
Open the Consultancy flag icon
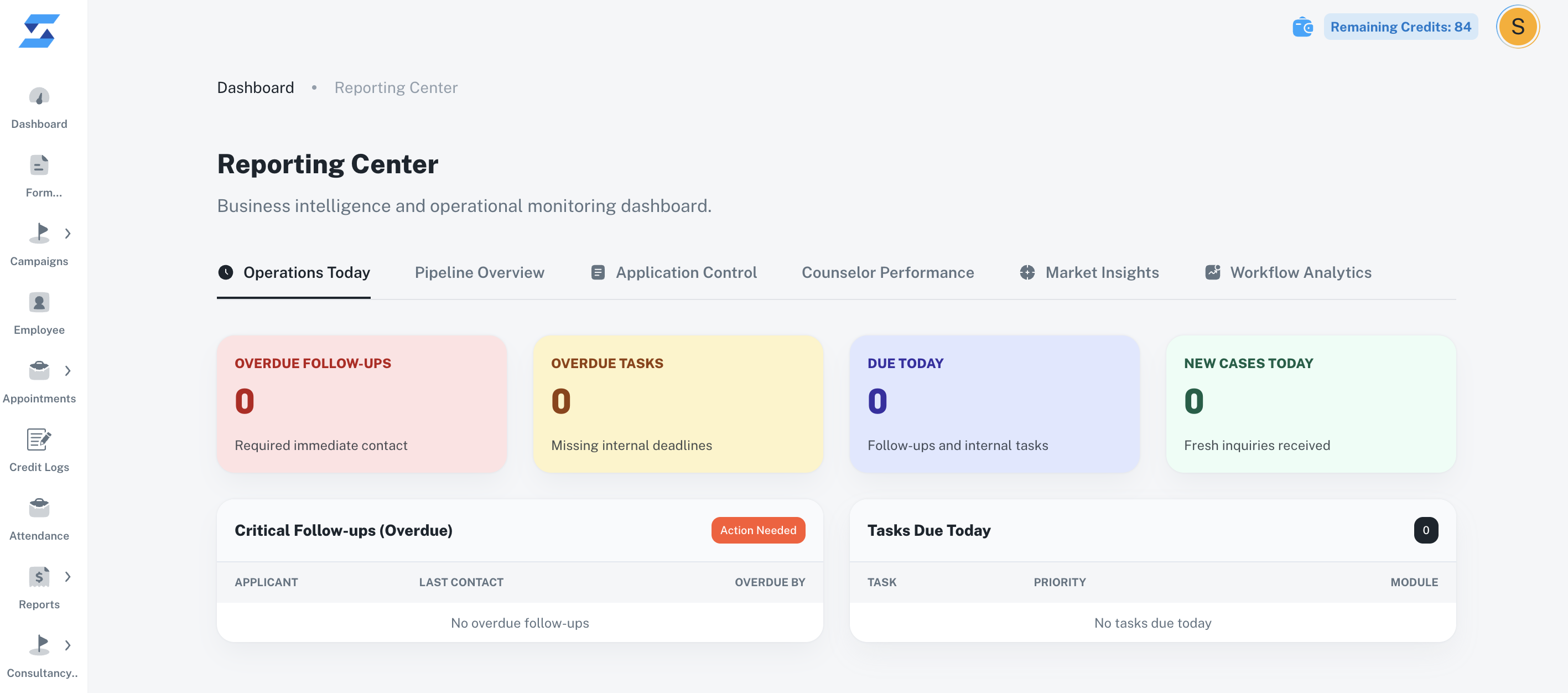click(x=39, y=645)
